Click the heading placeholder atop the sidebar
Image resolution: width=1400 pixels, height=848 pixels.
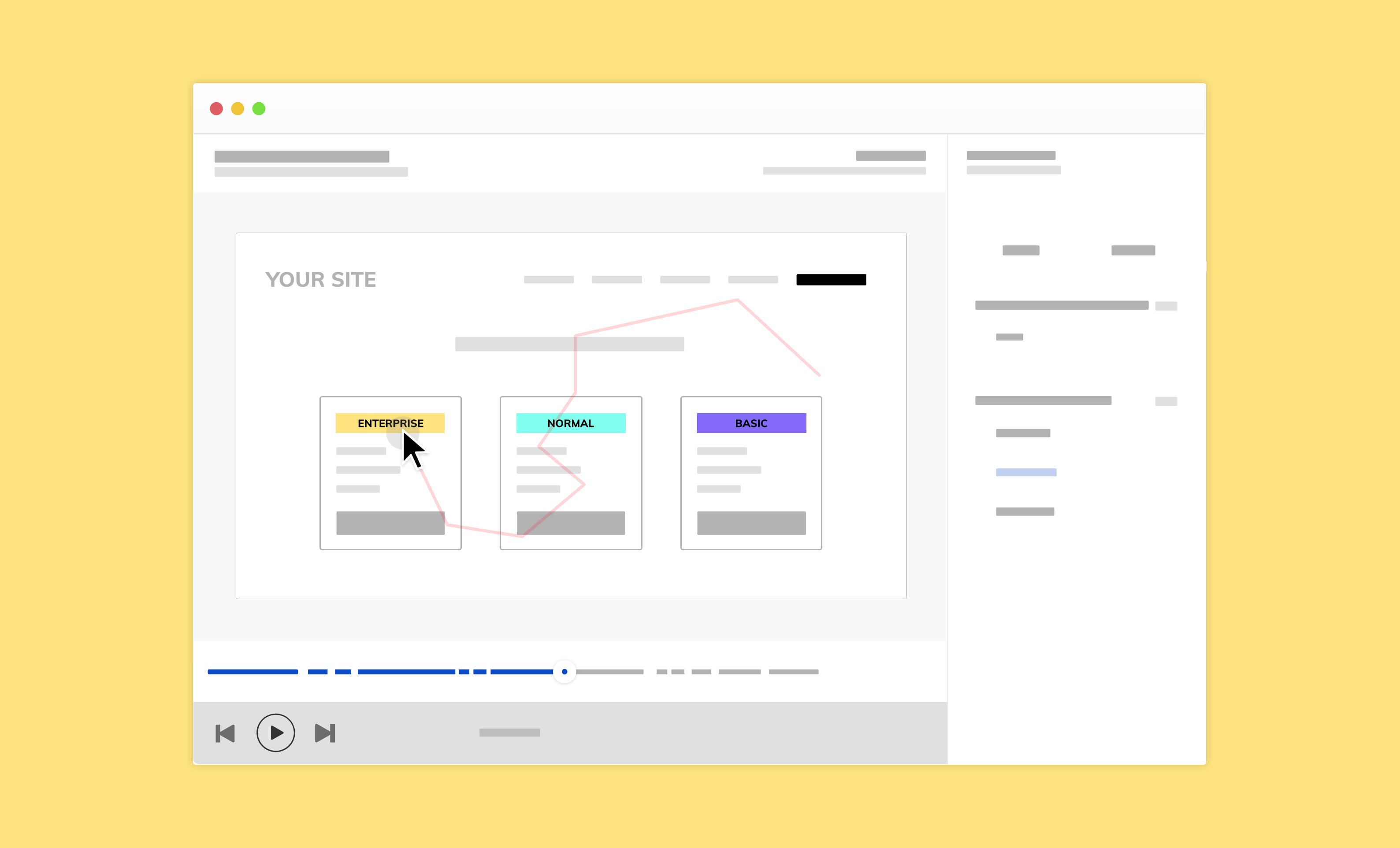tap(1011, 155)
